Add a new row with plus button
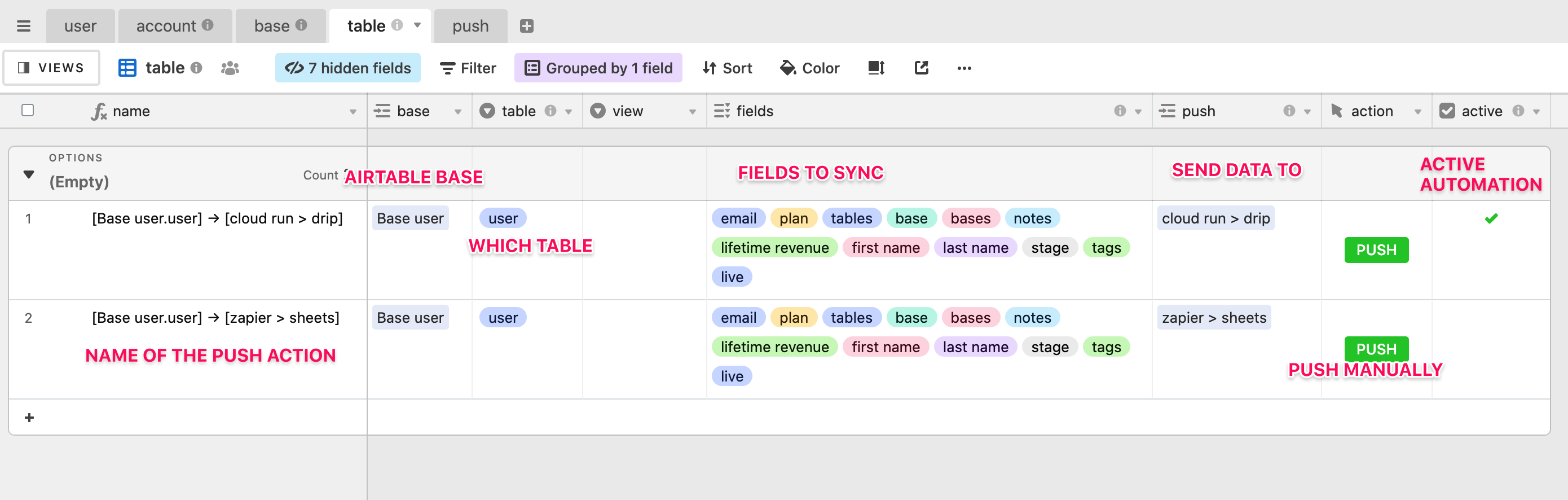The image size is (1568, 500). pyautogui.click(x=29, y=417)
